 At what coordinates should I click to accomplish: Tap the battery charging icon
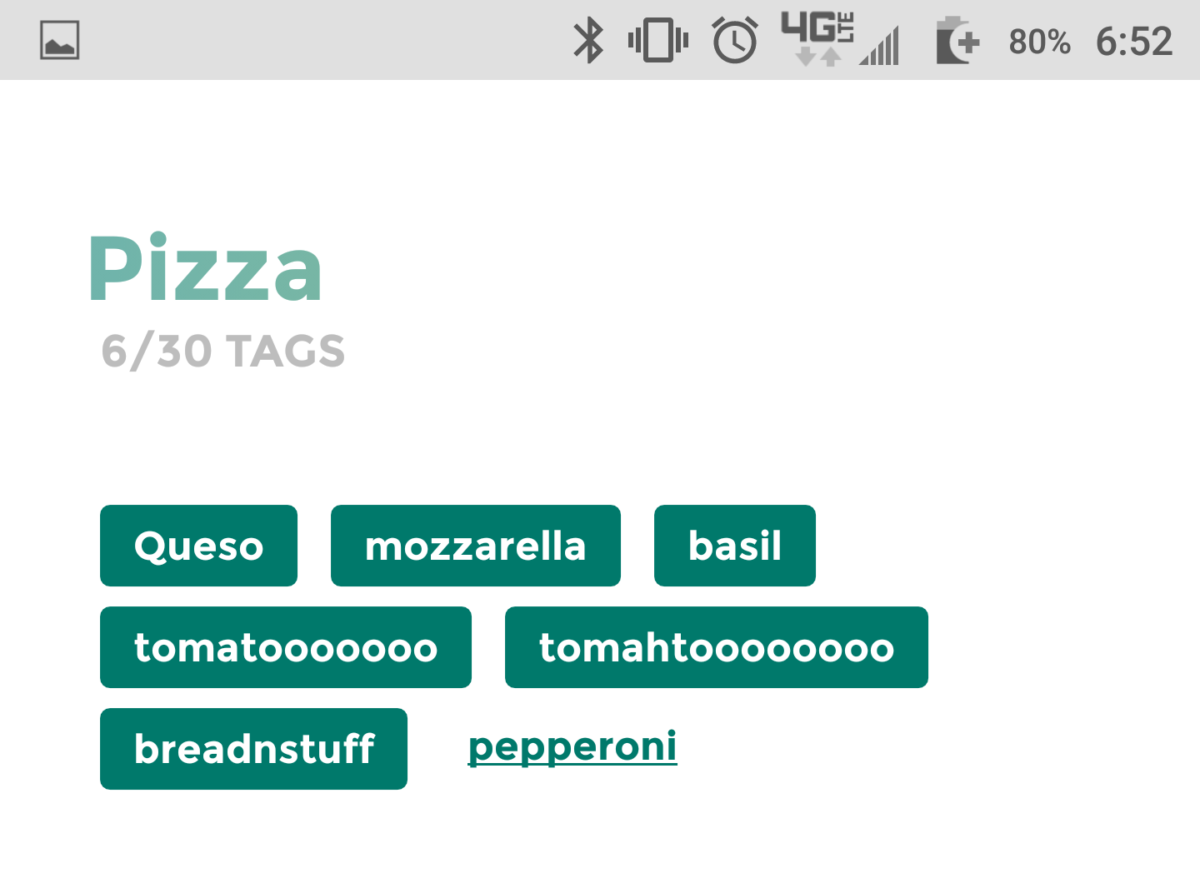tap(956, 42)
